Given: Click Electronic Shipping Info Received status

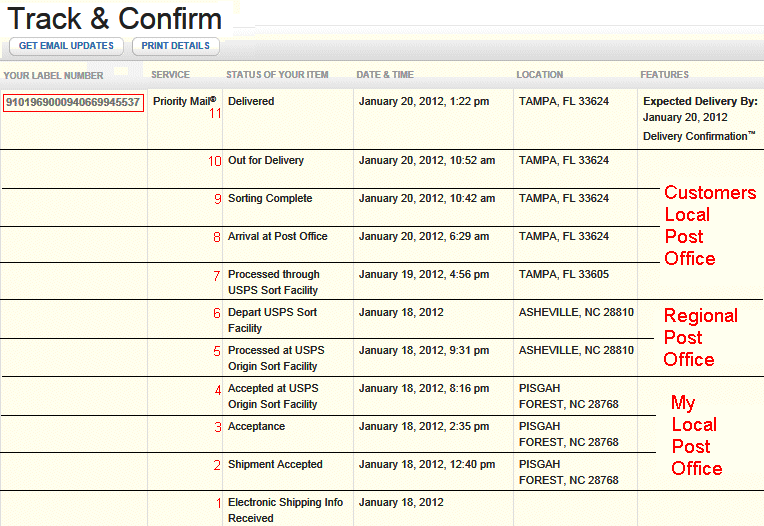Looking at the screenshot, I should [285, 510].
